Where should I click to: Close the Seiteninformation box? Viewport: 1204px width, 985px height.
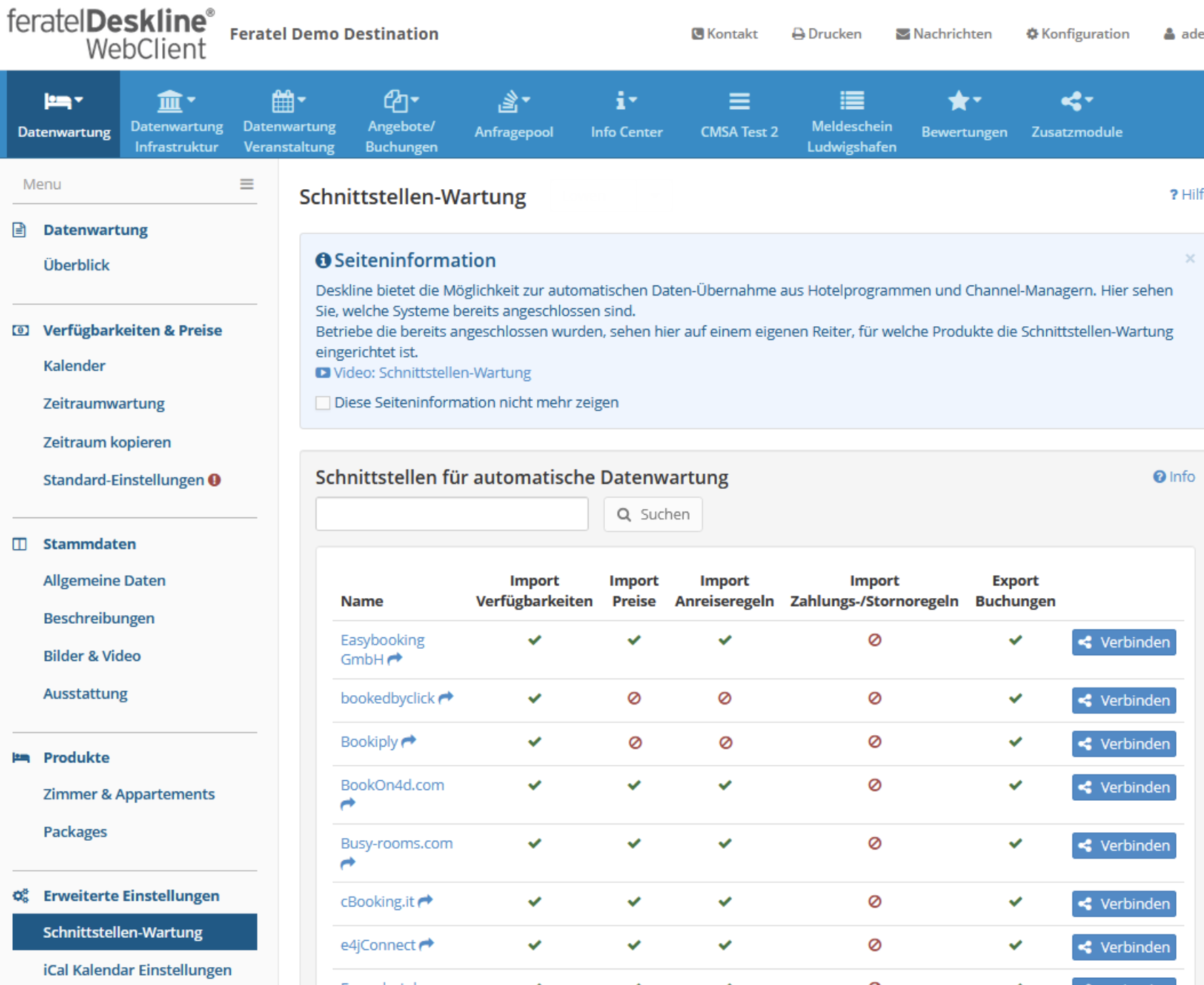(x=1190, y=258)
